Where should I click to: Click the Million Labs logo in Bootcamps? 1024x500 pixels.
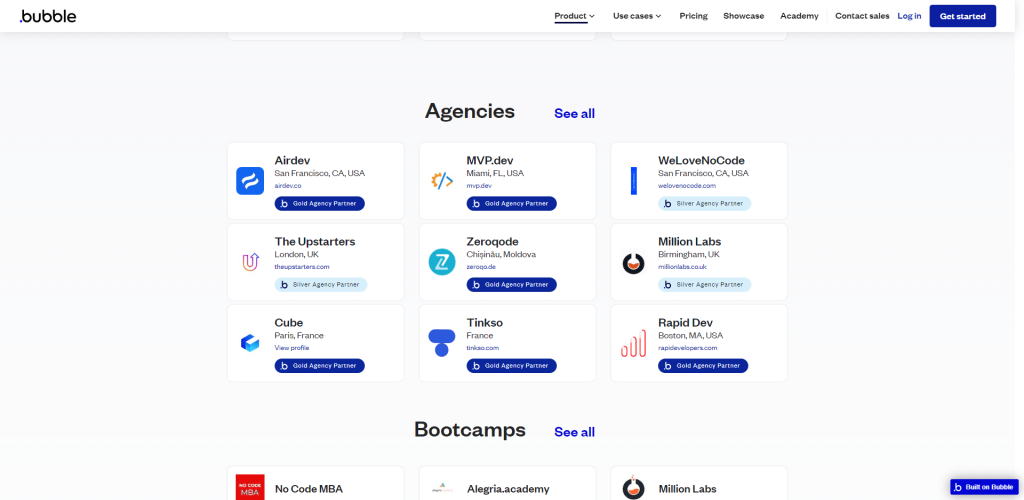[x=633, y=487]
